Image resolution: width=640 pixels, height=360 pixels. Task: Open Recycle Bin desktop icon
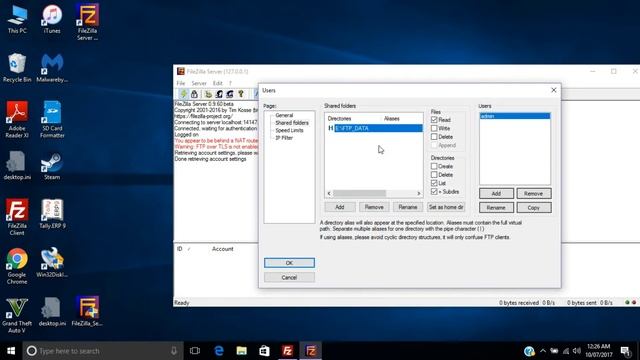click(x=17, y=68)
